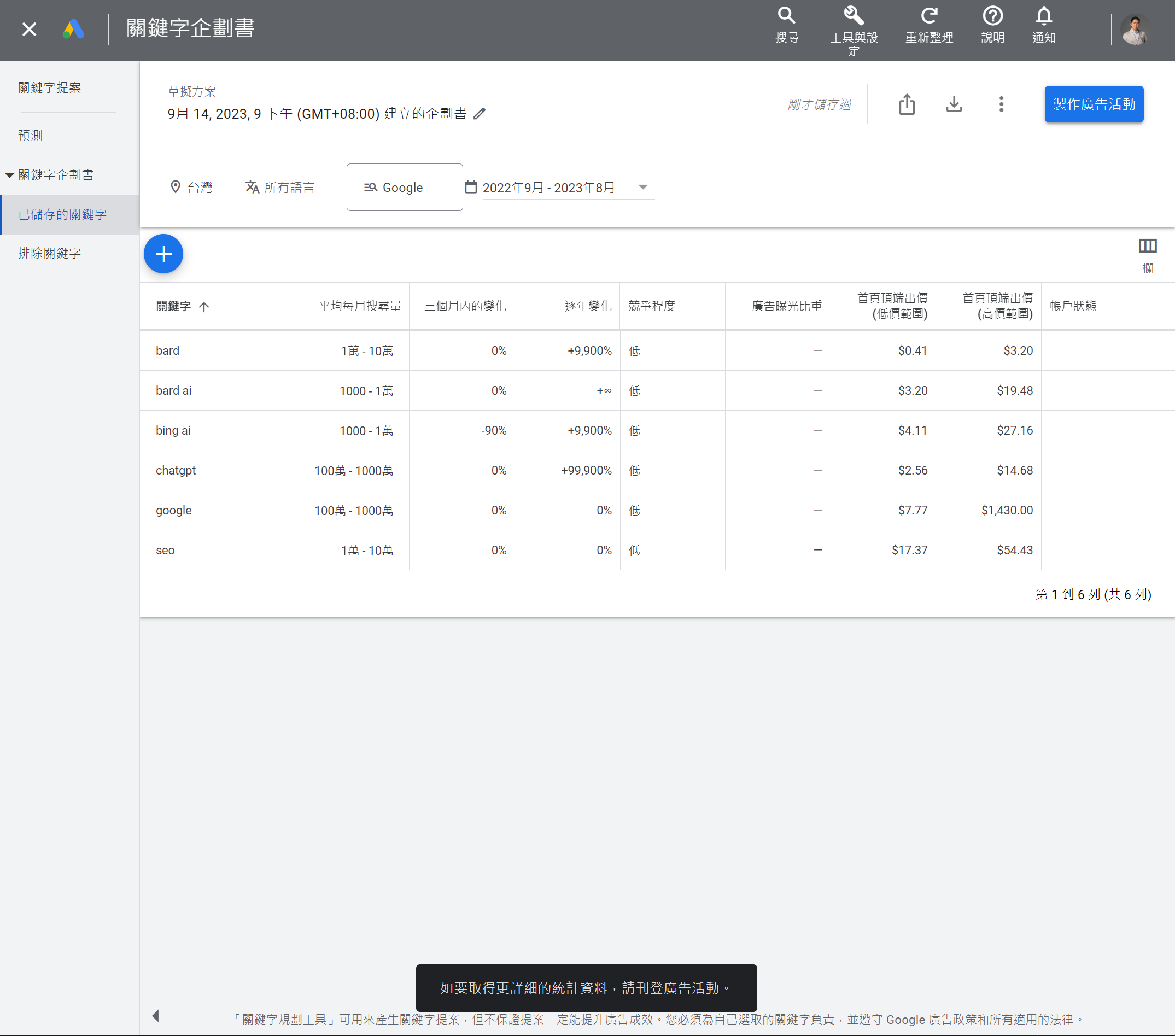This screenshot has height=1036, width=1175.
Task: Open the notifications bell icon
Action: [x=1043, y=16]
